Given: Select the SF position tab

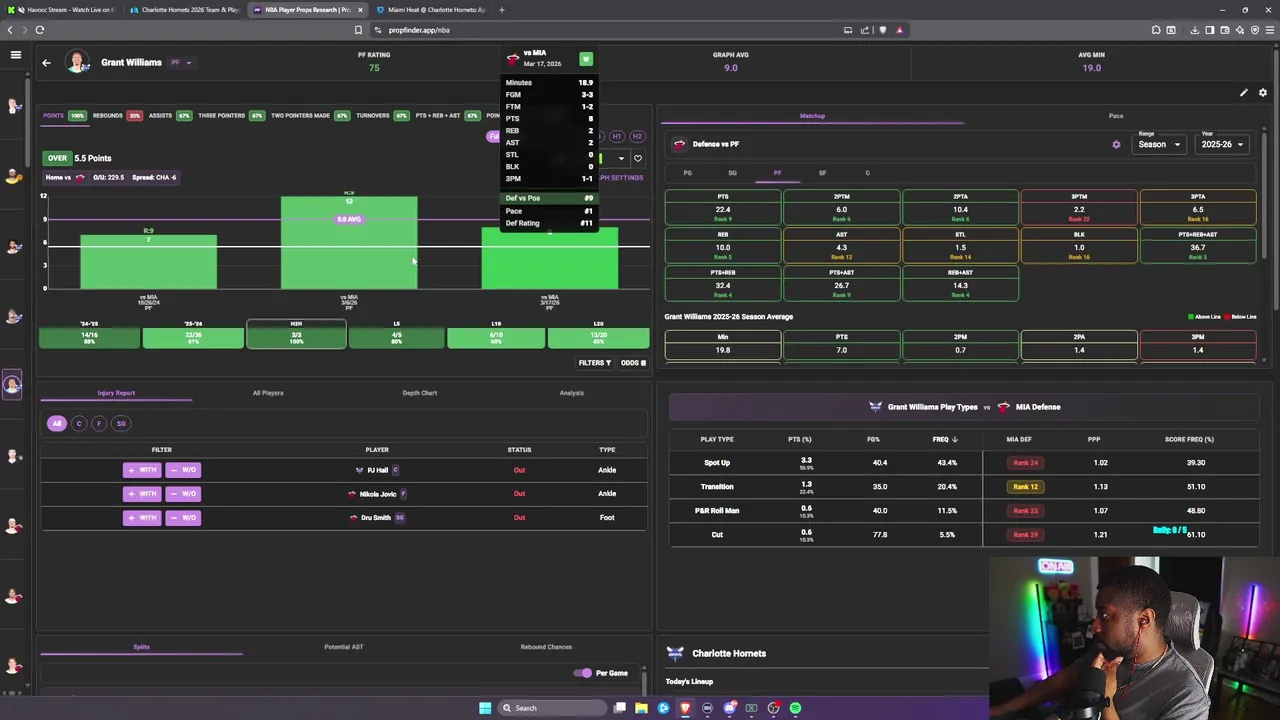Looking at the screenshot, I should click(822, 173).
